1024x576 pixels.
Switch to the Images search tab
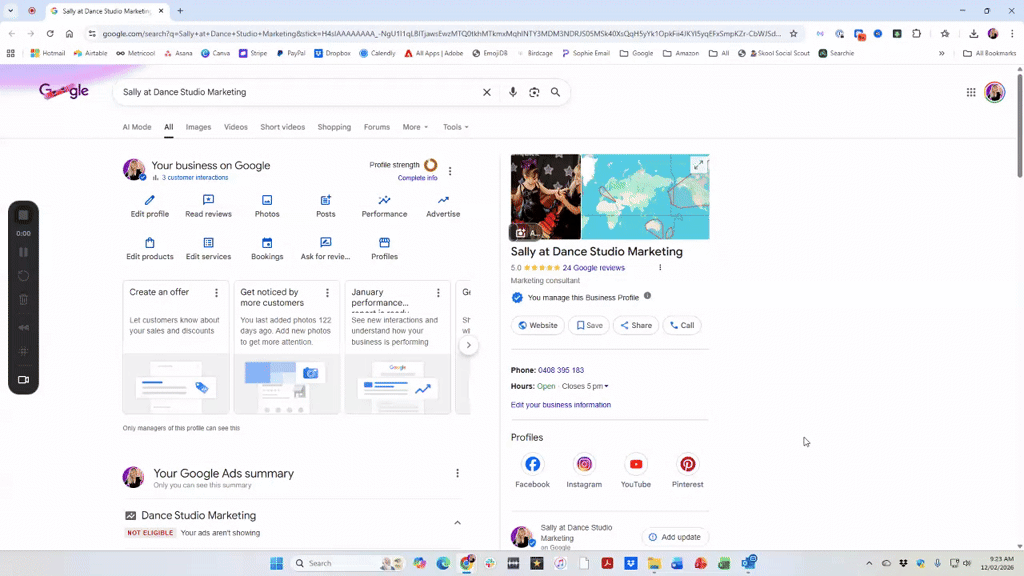pyautogui.click(x=197, y=127)
